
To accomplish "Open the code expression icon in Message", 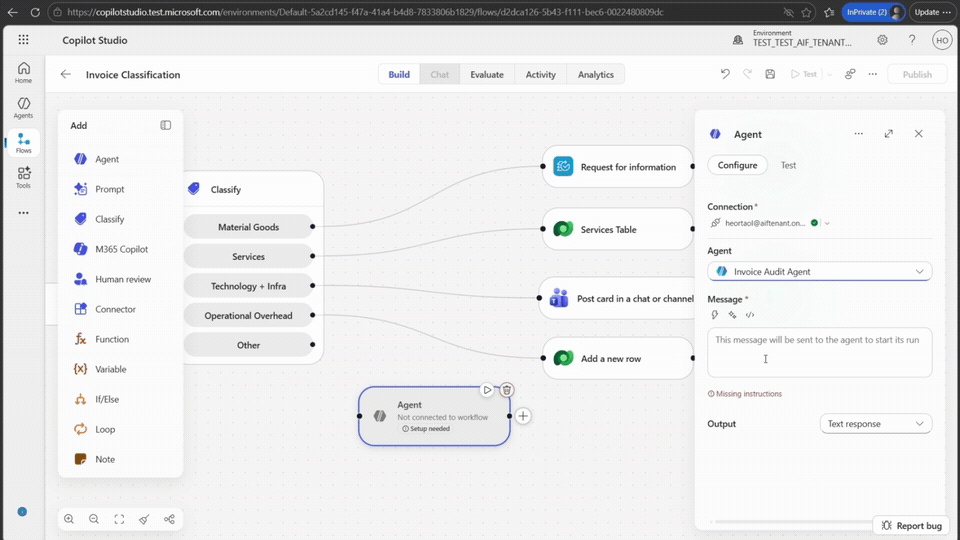I will coord(750,315).
